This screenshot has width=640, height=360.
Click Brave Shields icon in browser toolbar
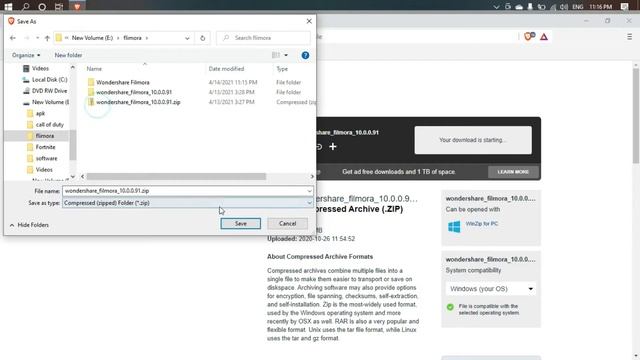coord(529,37)
